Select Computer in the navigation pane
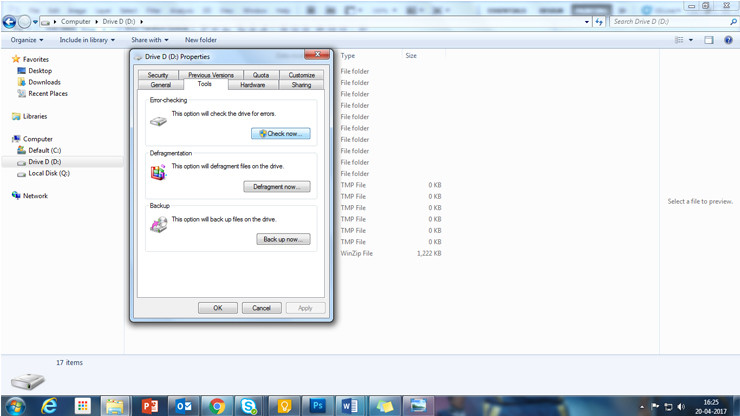 point(38,139)
